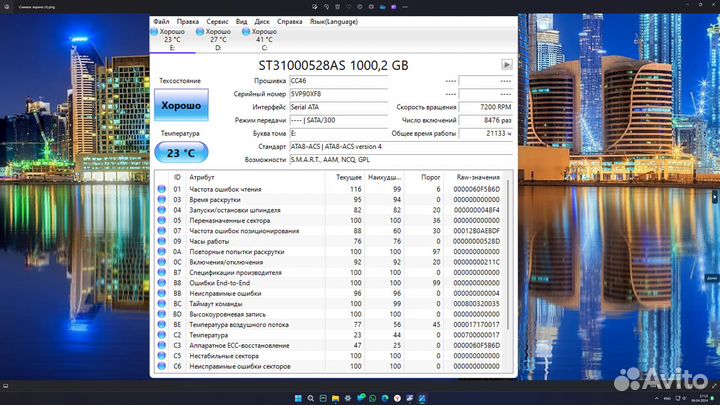The height and width of the screenshot is (405, 720).
Task: Click the ID column header
Action: [x=177, y=177]
